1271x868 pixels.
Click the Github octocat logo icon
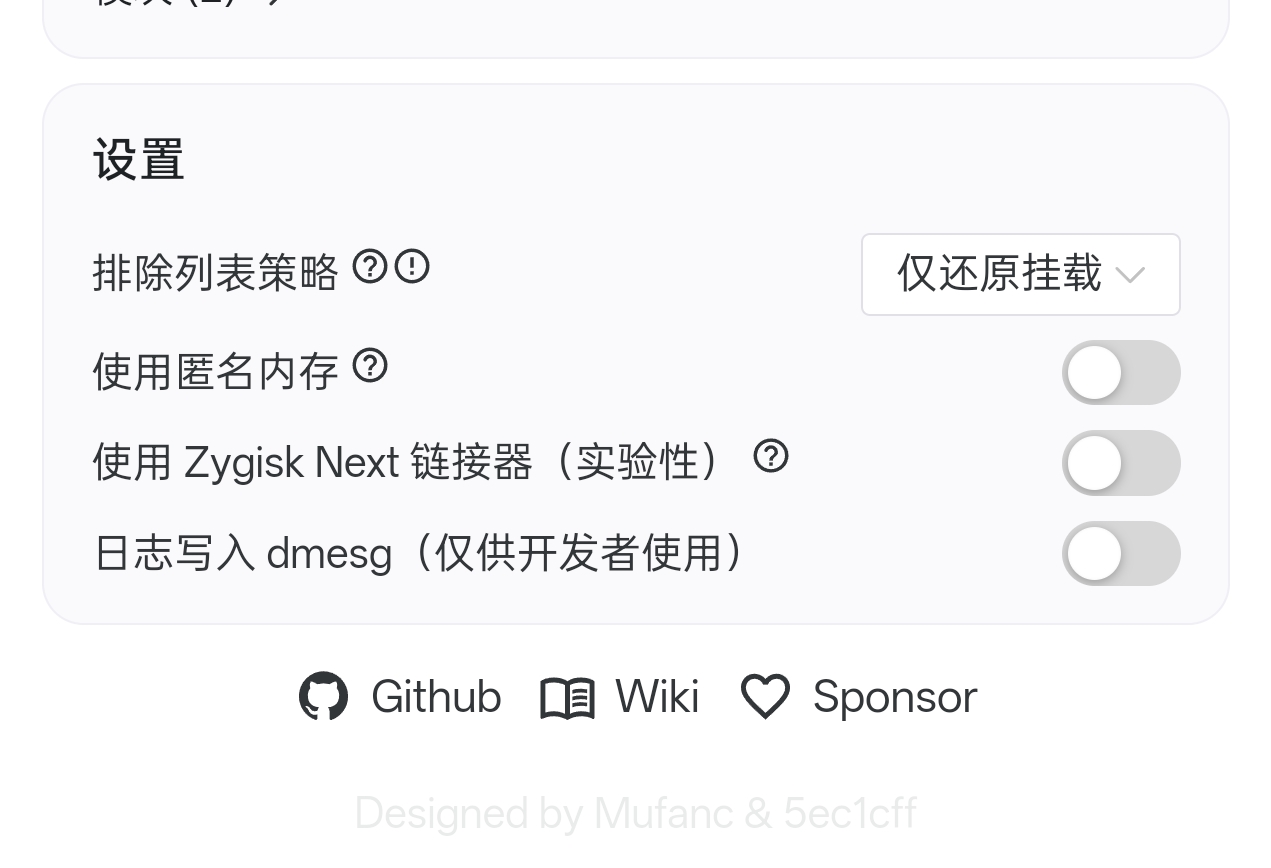tap(323, 697)
